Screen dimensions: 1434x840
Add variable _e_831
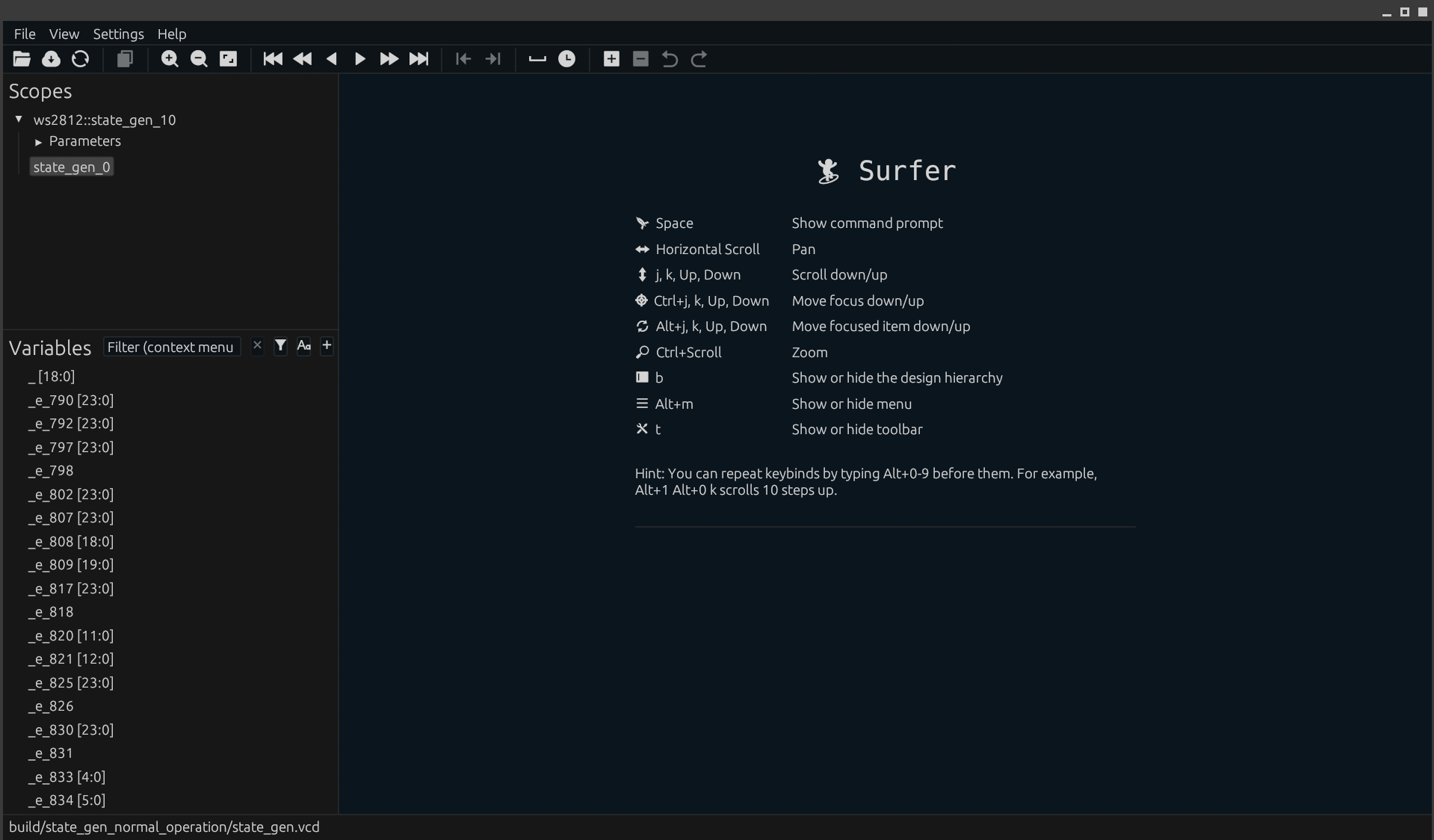click(x=51, y=753)
